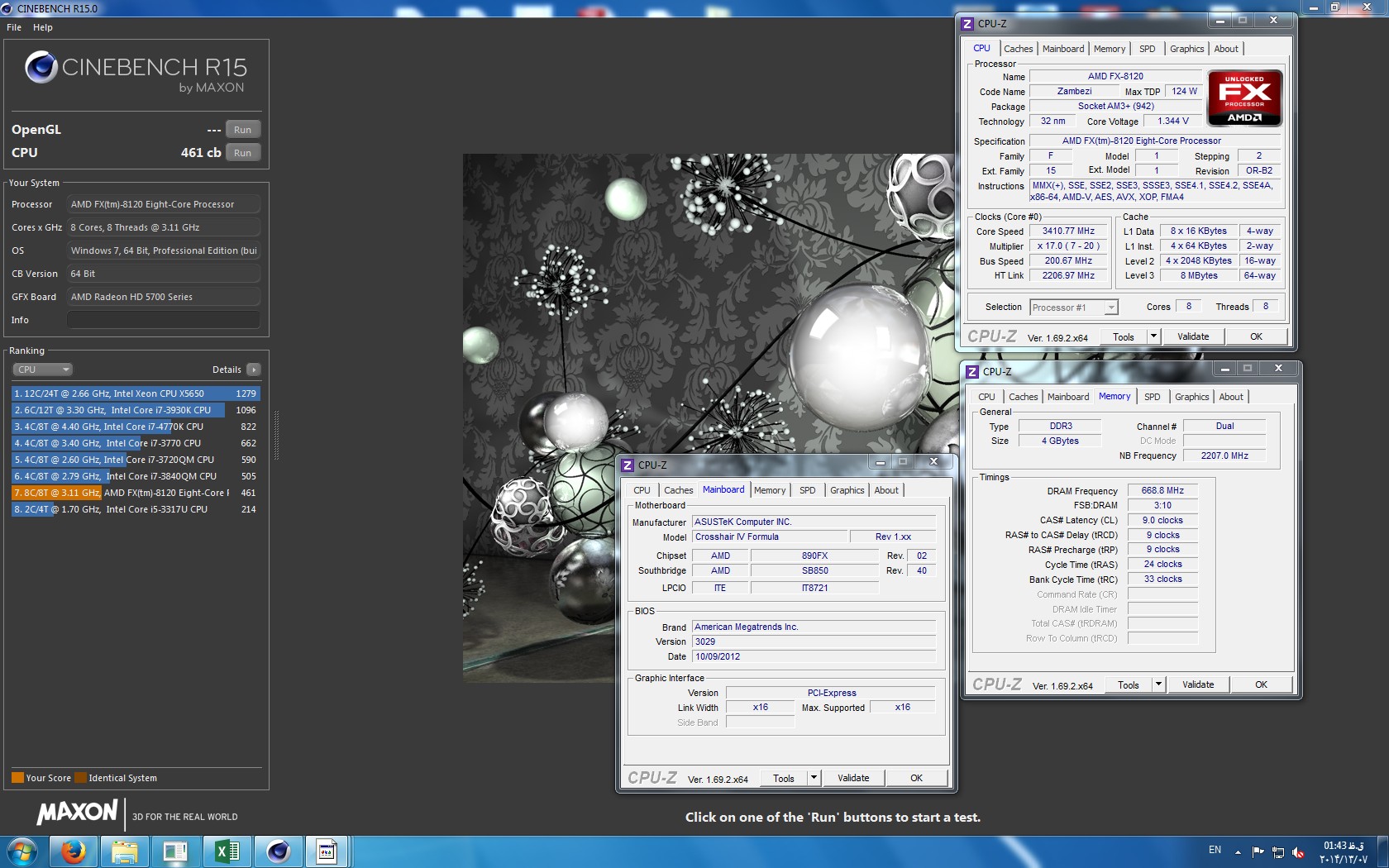
Task: Select ranking row Intel Core i7-4770K CPU
Action: click(x=136, y=427)
